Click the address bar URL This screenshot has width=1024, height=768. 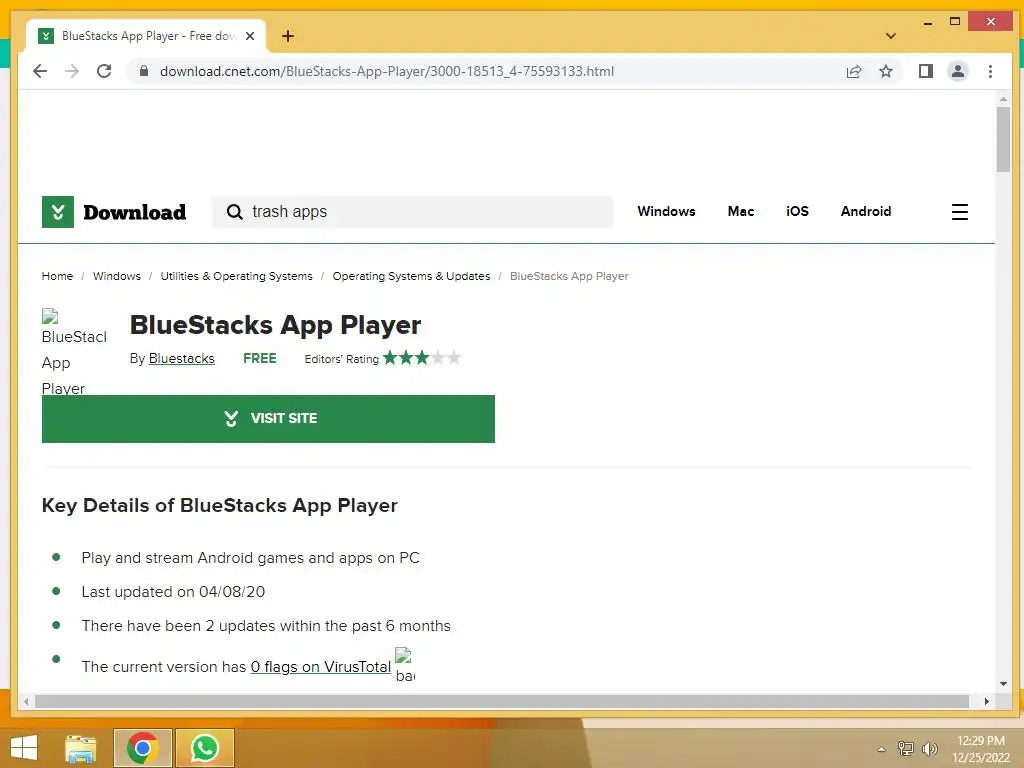(387, 71)
